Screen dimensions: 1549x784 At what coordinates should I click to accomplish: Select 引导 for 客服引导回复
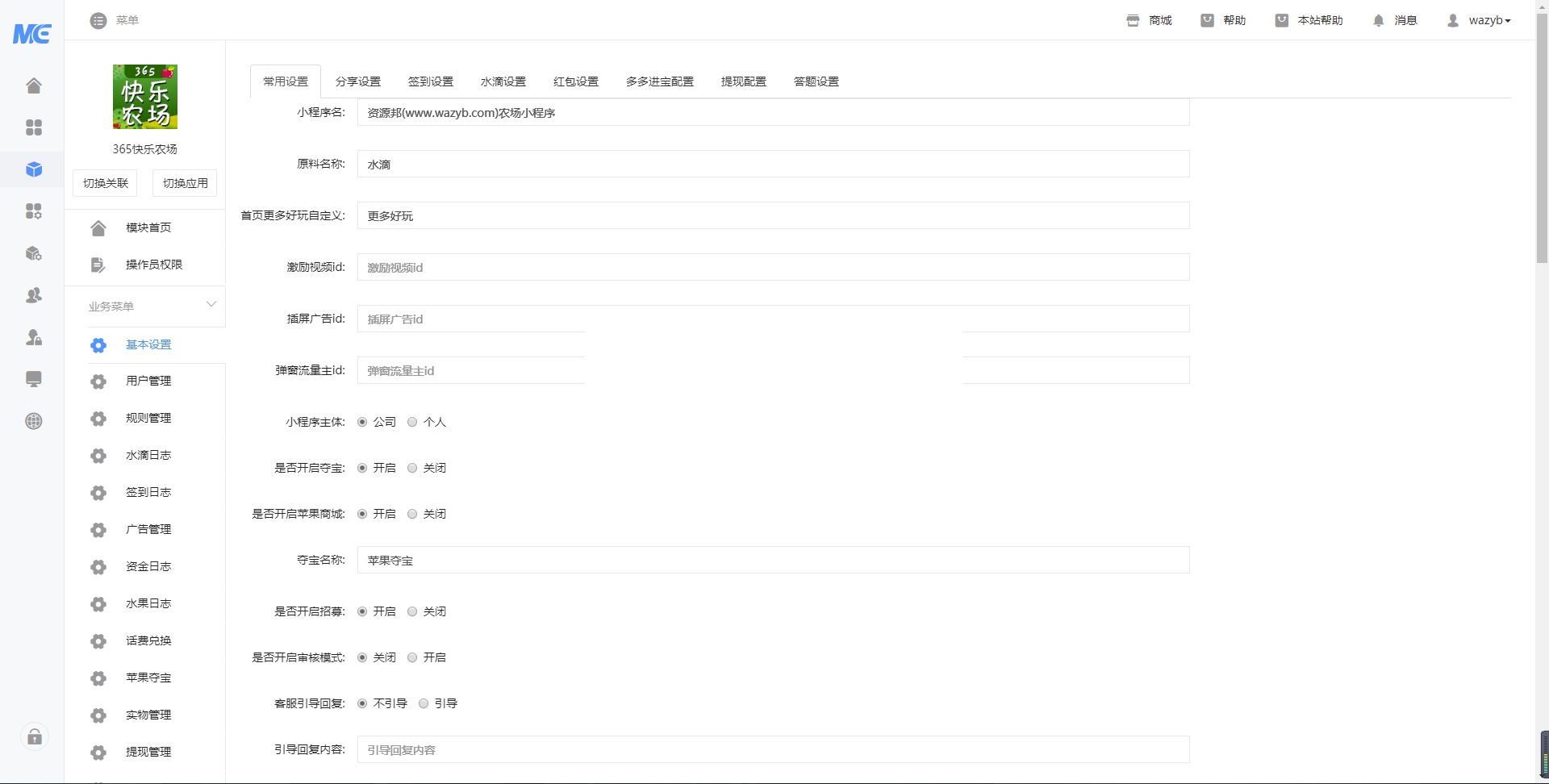click(424, 703)
